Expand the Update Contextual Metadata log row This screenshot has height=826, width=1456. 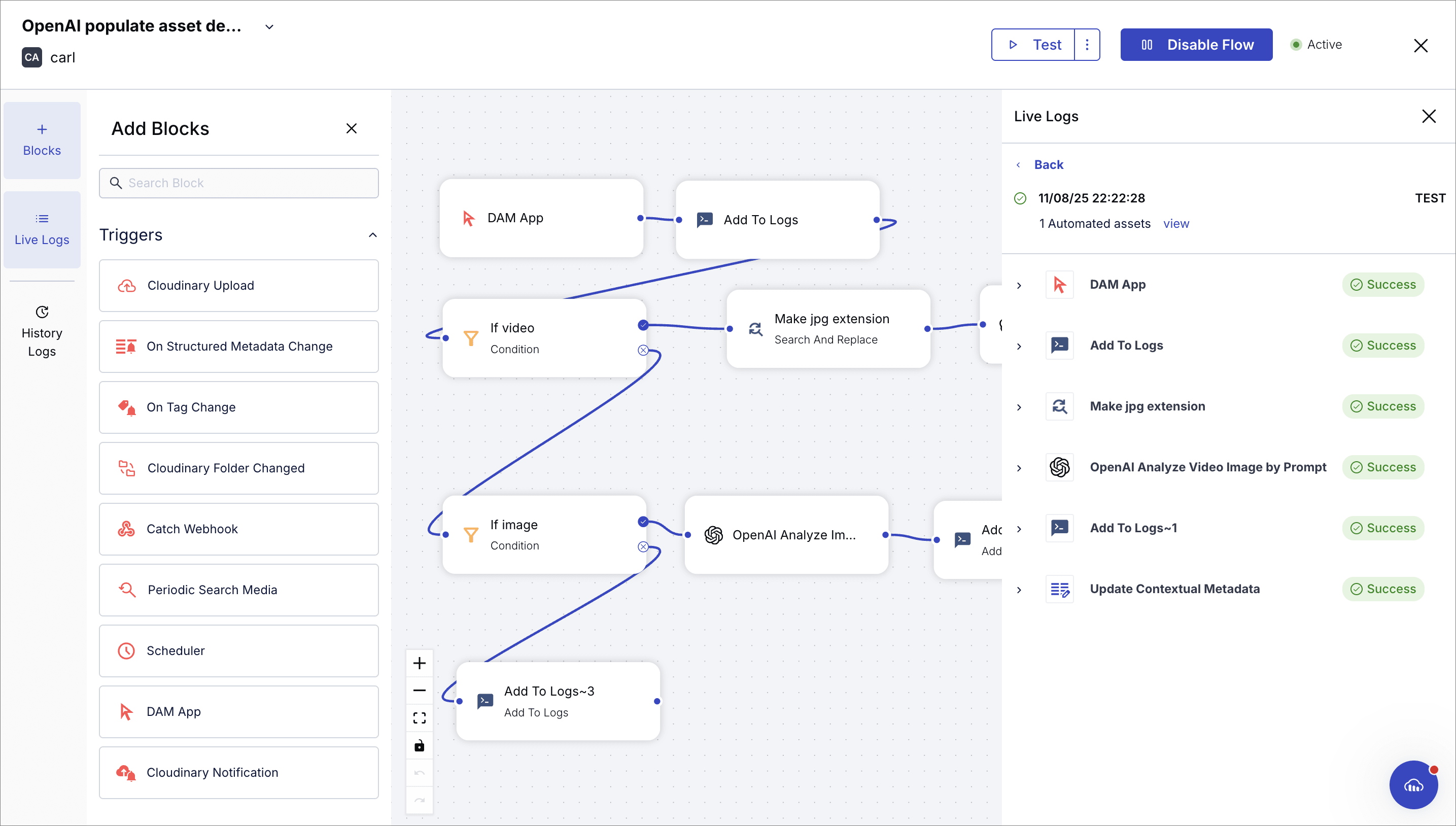coord(1019,590)
